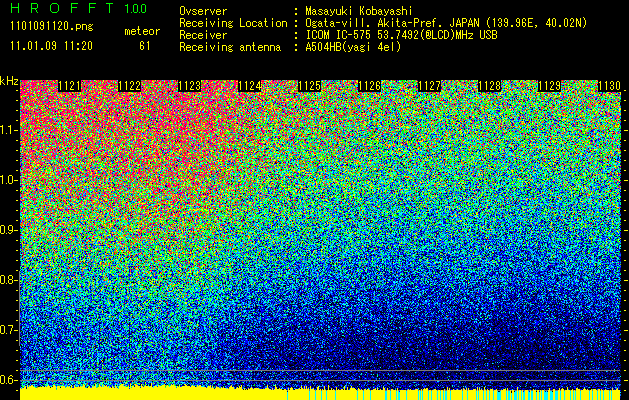Click the 1125 time marker

point(310,86)
